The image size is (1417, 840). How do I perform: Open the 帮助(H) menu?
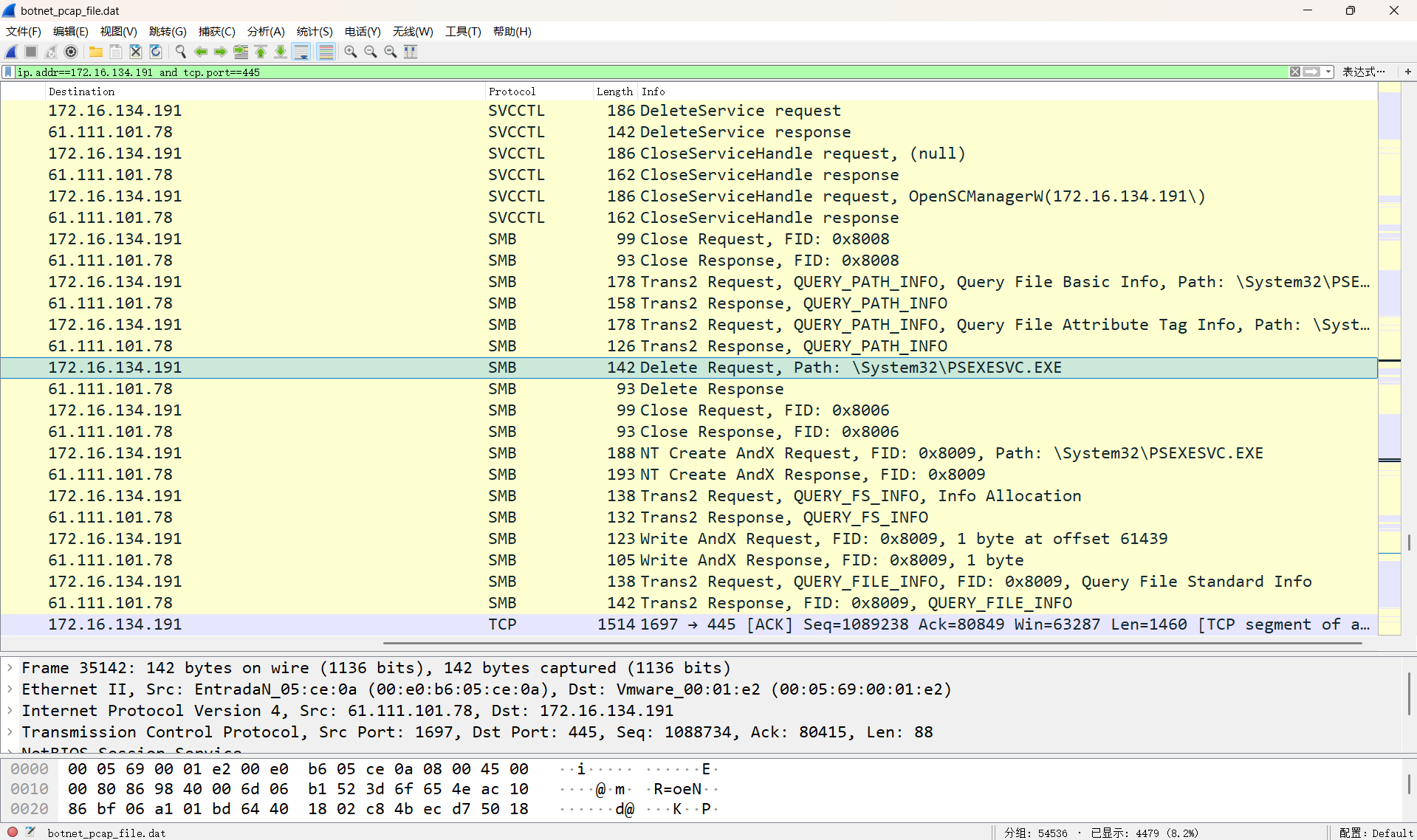click(512, 32)
